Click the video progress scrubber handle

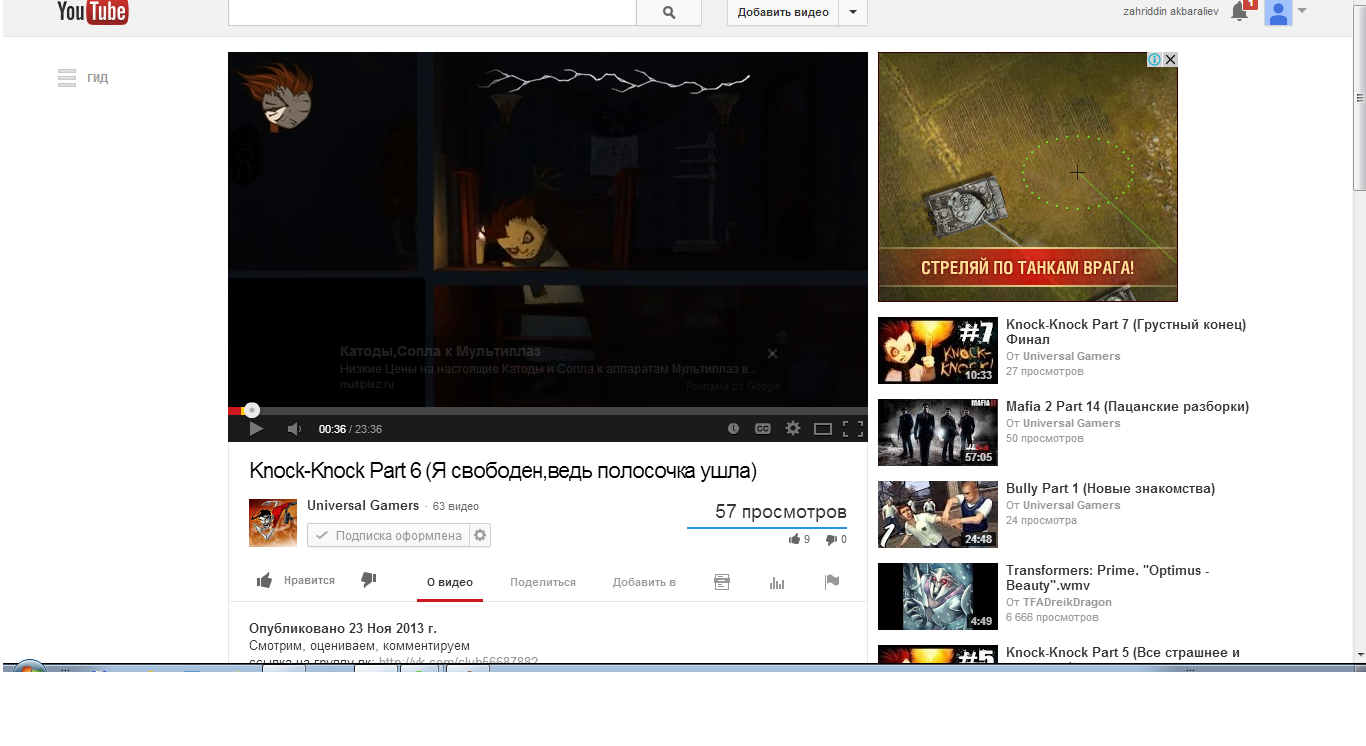tap(252, 410)
